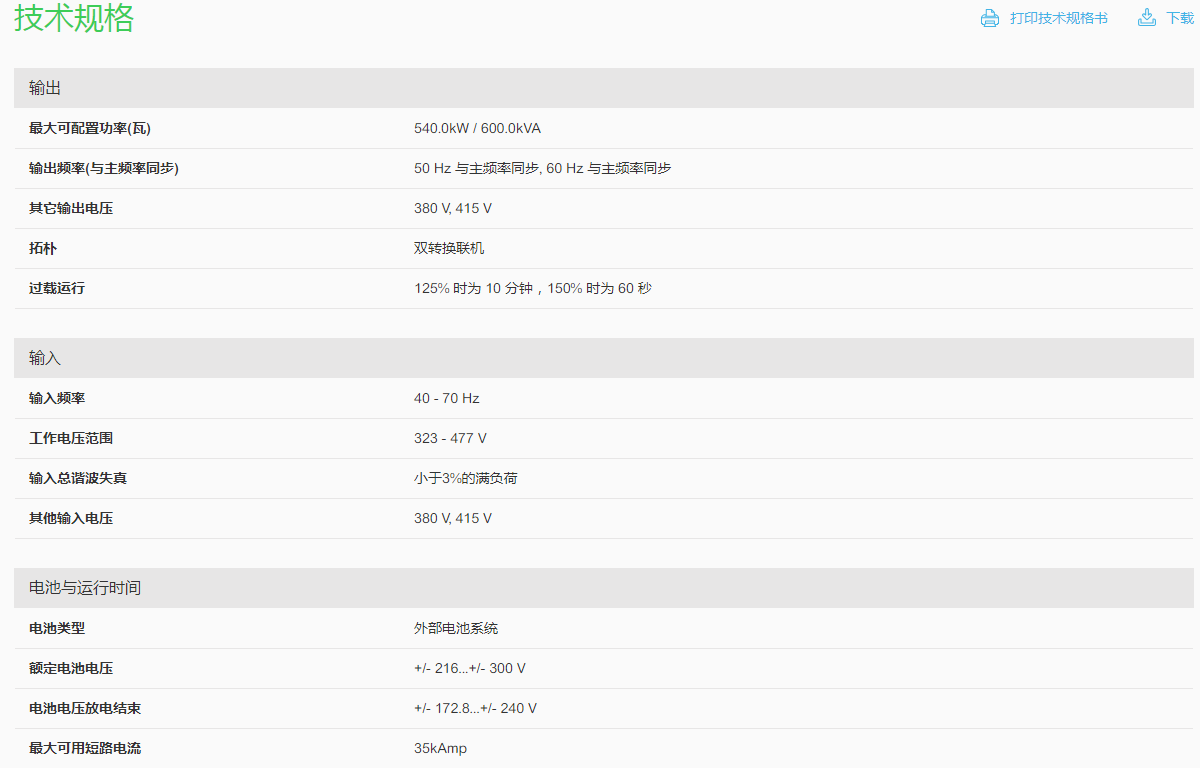Click the 下载 text link

[1179, 18]
